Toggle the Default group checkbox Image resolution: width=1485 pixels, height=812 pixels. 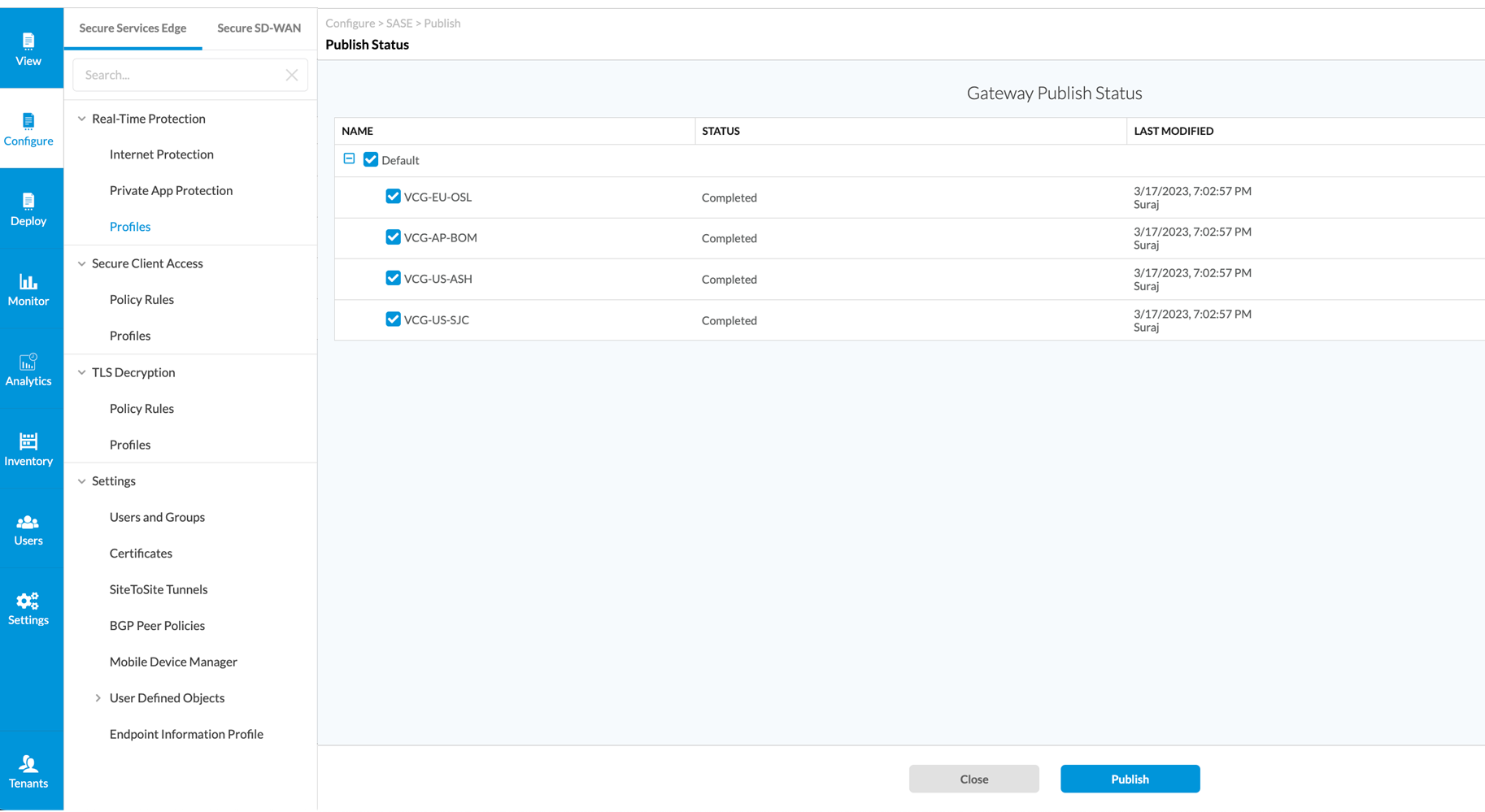[x=371, y=159]
